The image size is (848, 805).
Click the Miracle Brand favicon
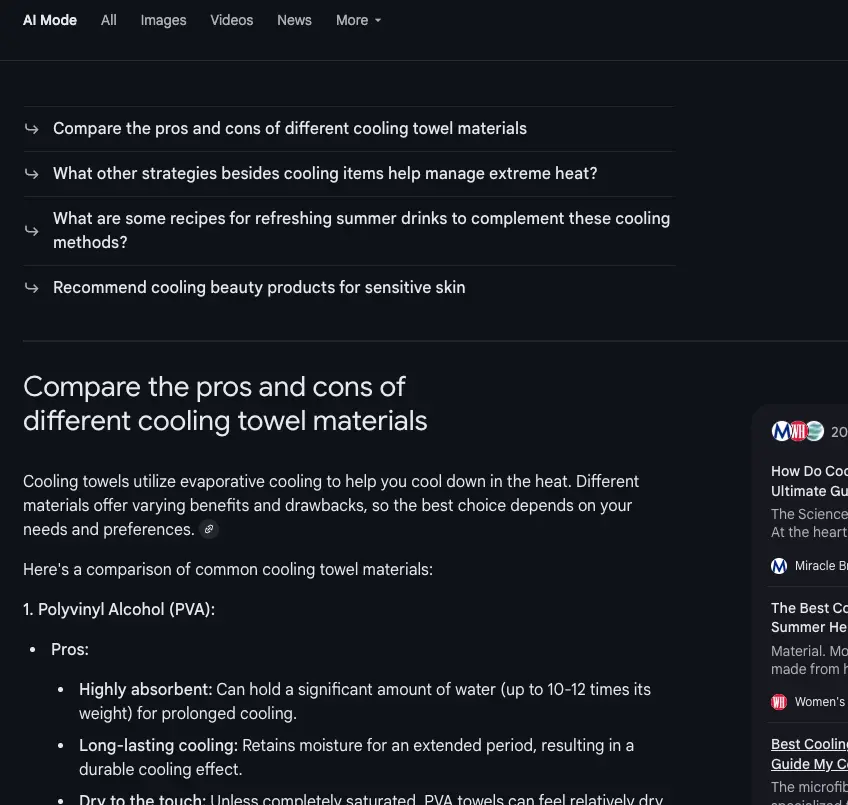[x=779, y=566]
